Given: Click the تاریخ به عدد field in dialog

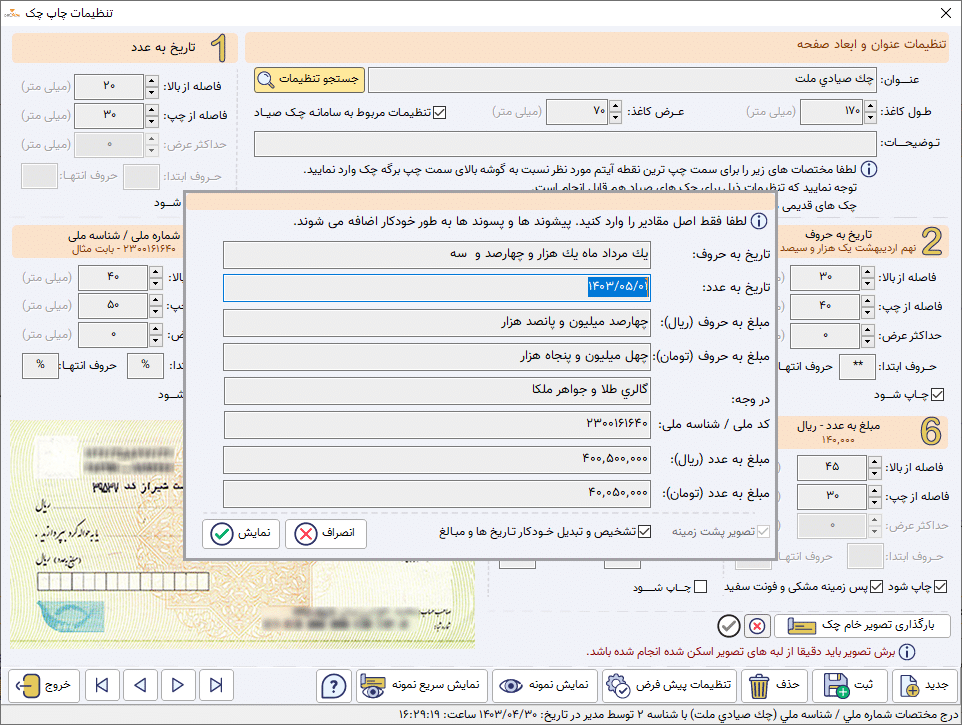Looking at the screenshot, I should pos(436,288).
